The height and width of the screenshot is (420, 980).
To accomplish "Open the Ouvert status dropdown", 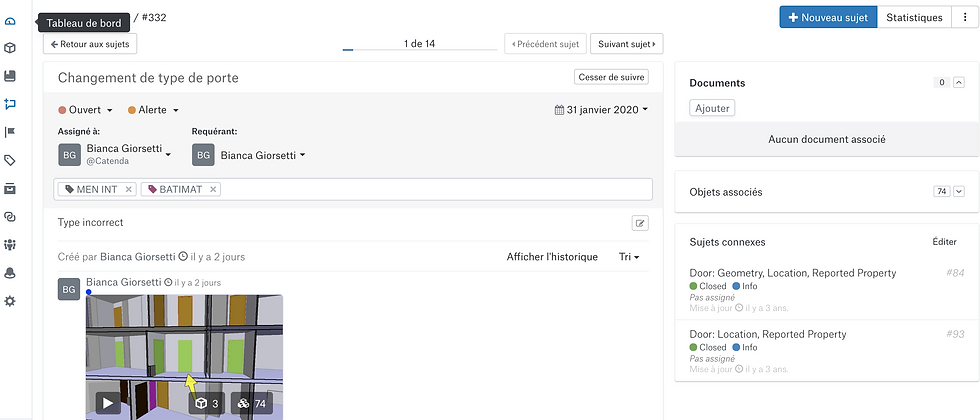I will click(86, 110).
